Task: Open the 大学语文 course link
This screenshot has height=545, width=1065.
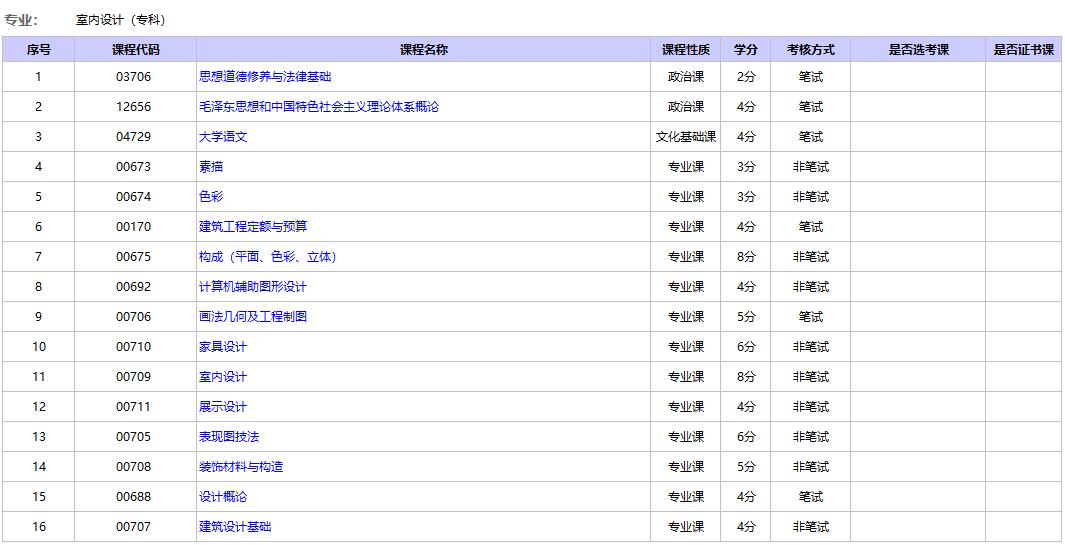Action: tap(223, 137)
